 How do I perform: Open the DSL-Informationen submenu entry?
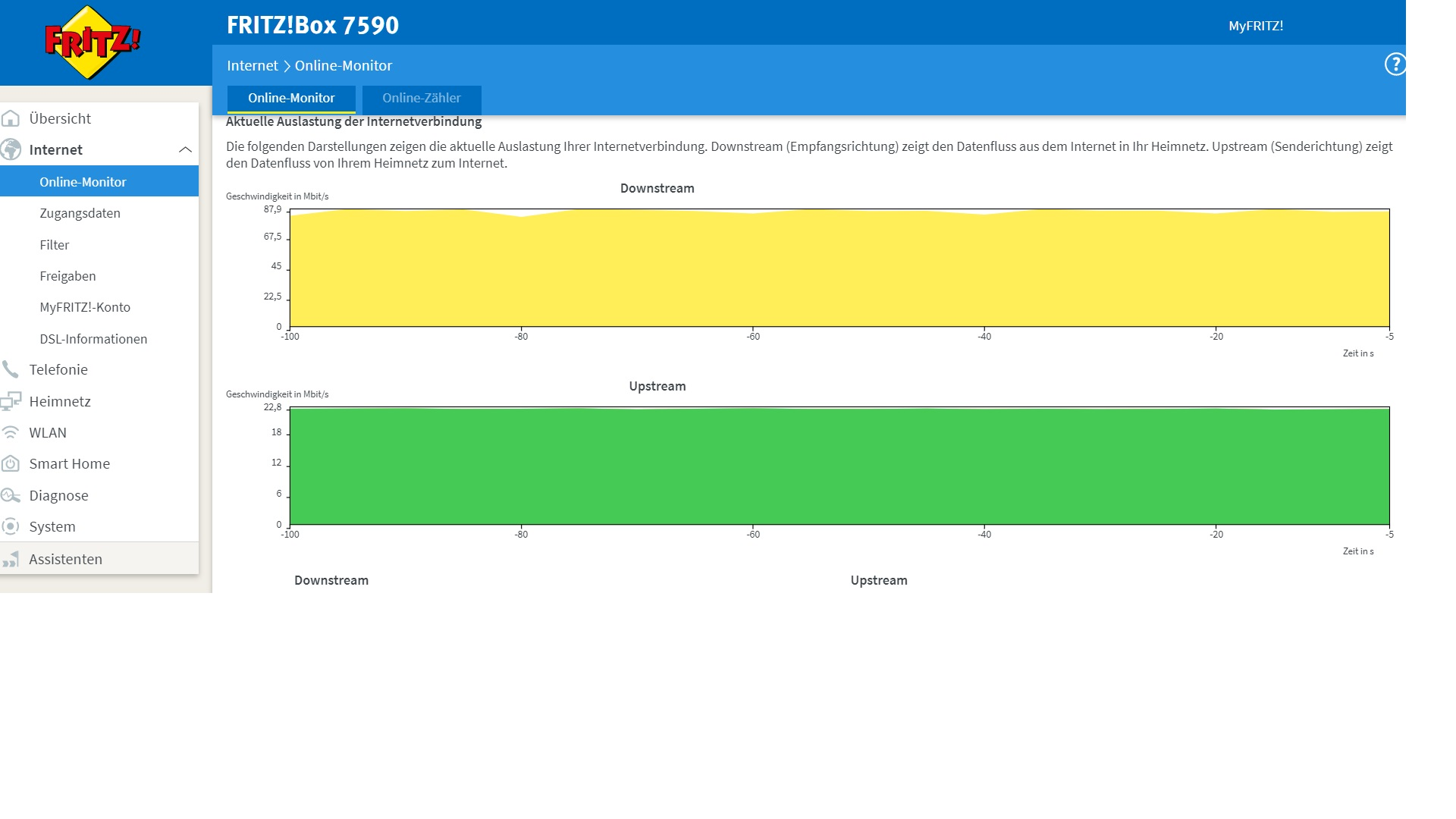pos(93,339)
